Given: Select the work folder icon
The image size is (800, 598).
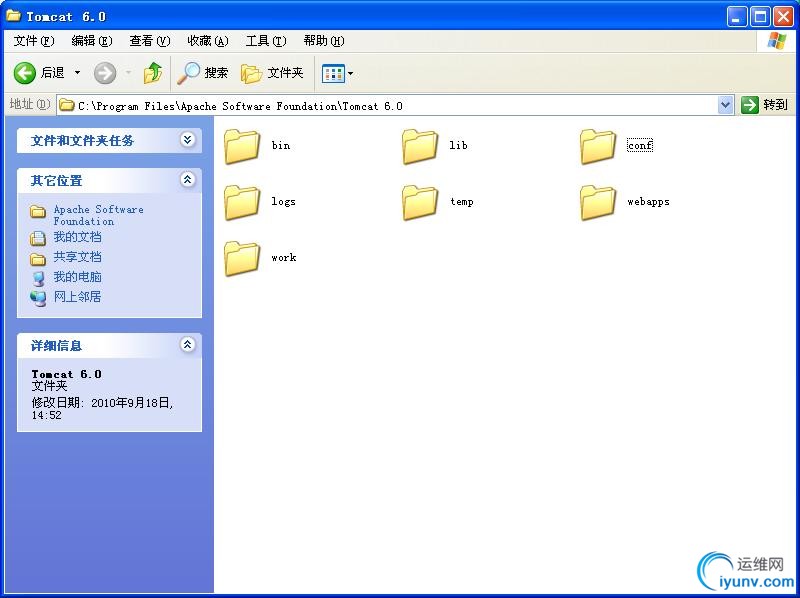Looking at the screenshot, I should coord(242,258).
